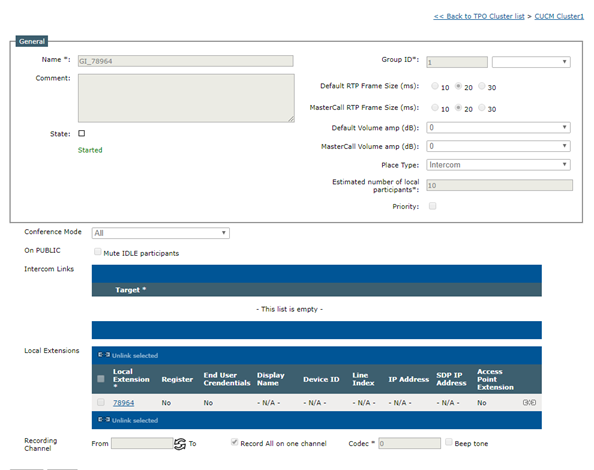Check the box for extension 78964 row

101,402
